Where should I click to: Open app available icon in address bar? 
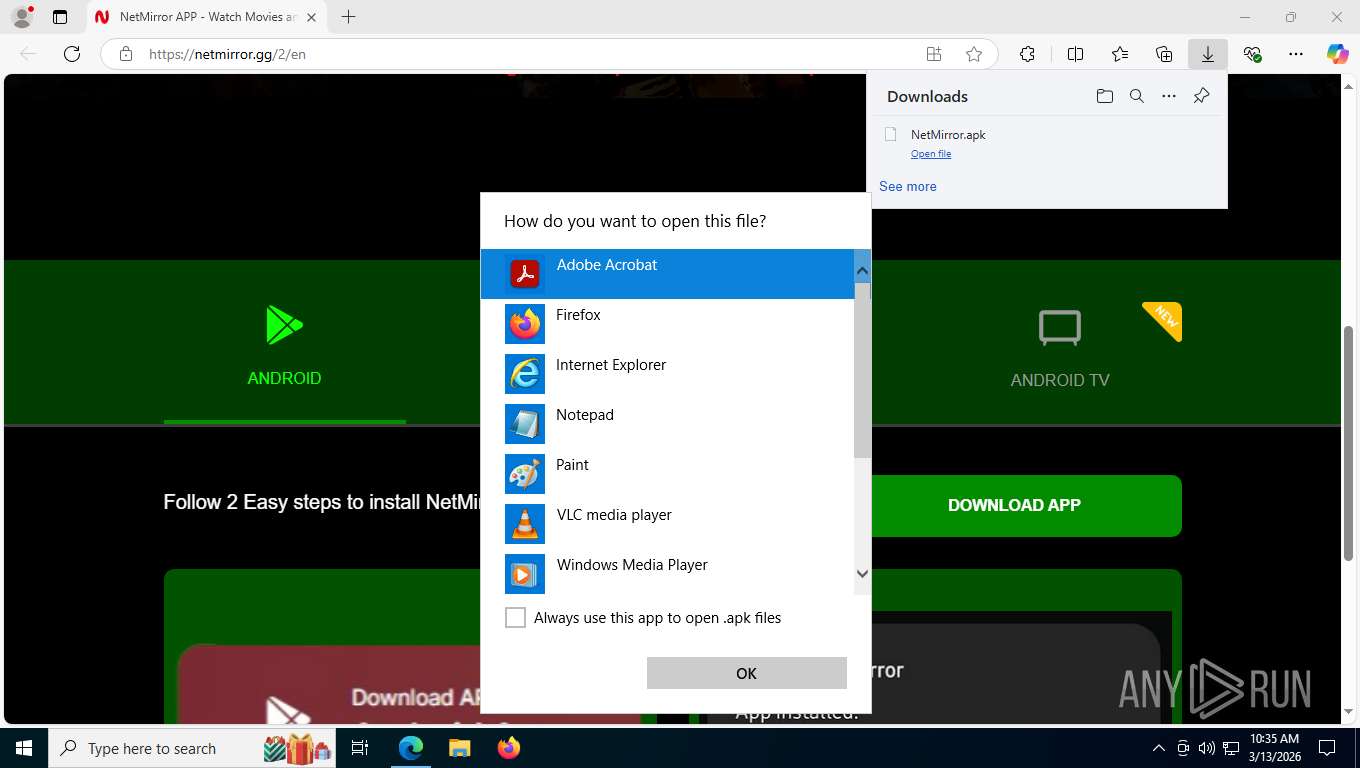934,54
